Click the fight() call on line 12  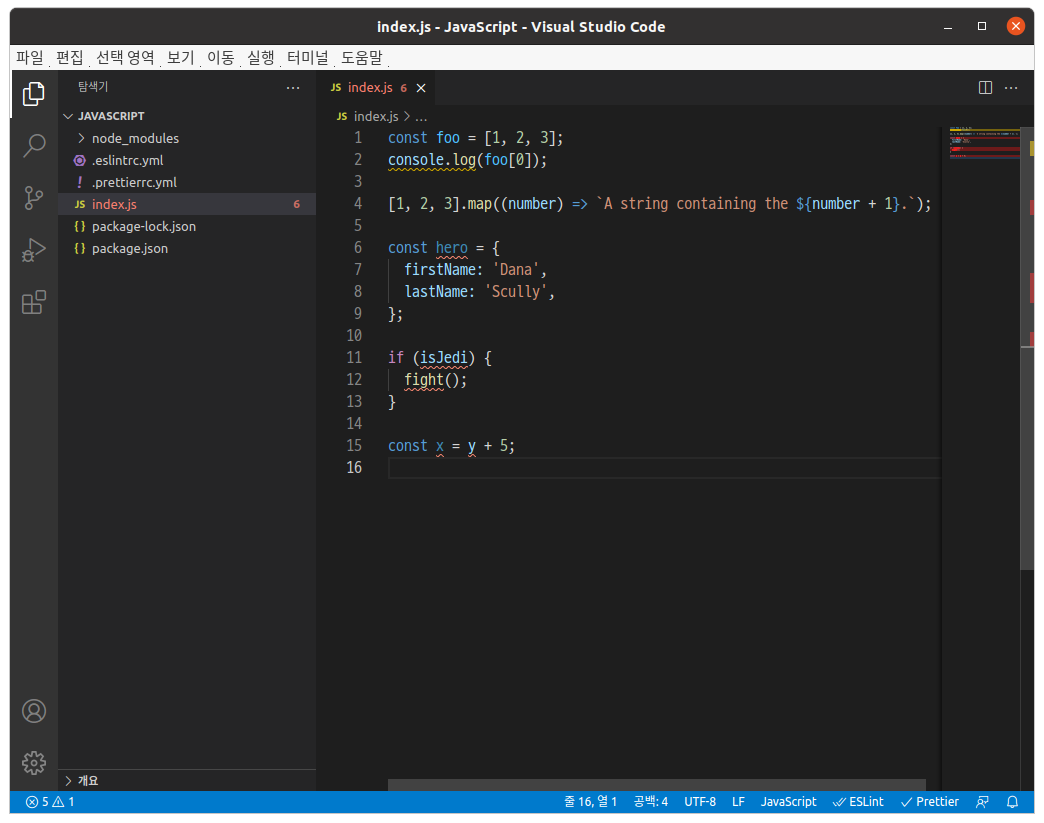pos(435,380)
